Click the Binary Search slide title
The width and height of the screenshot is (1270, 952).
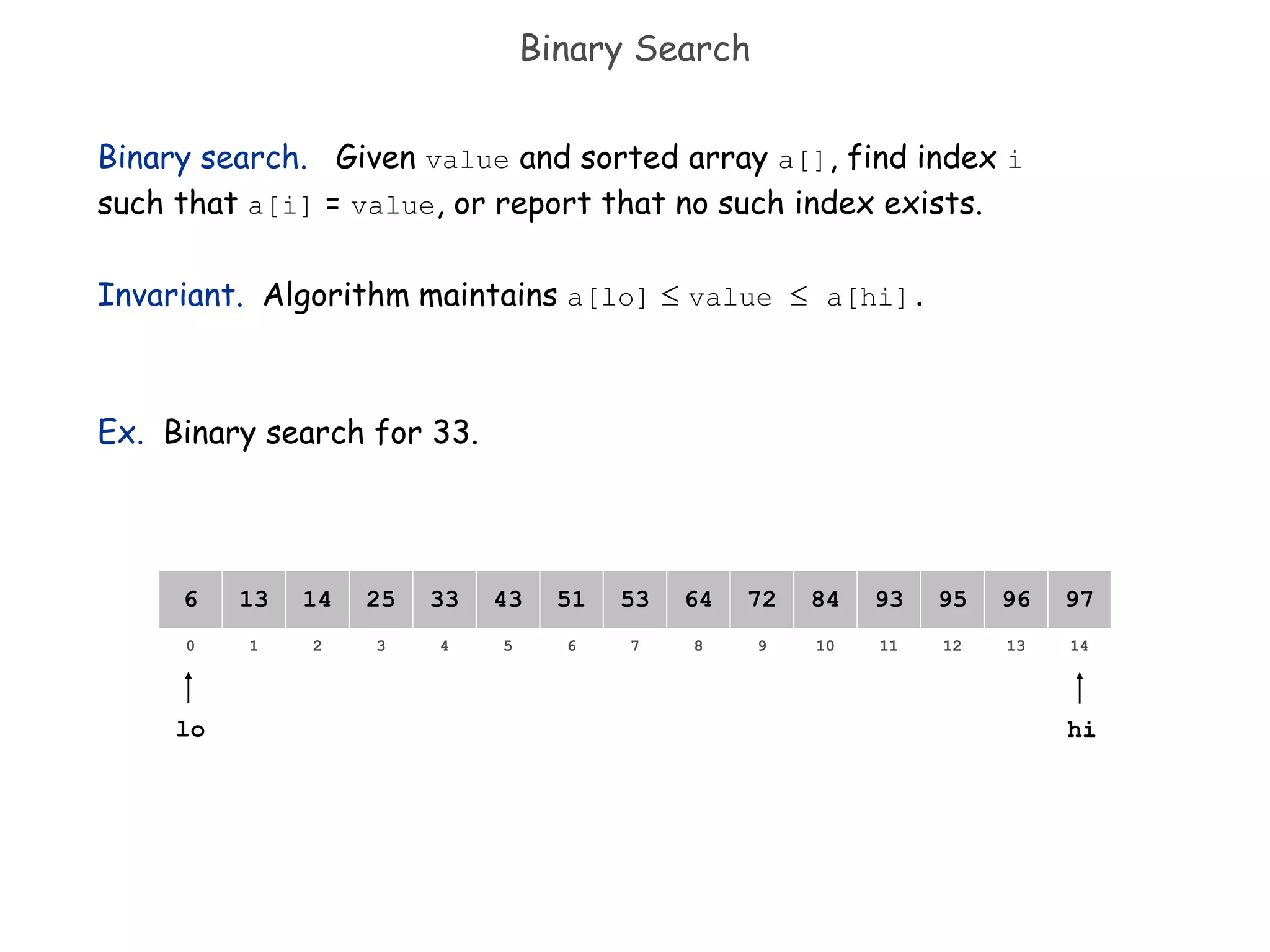click(x=635, y=49)
